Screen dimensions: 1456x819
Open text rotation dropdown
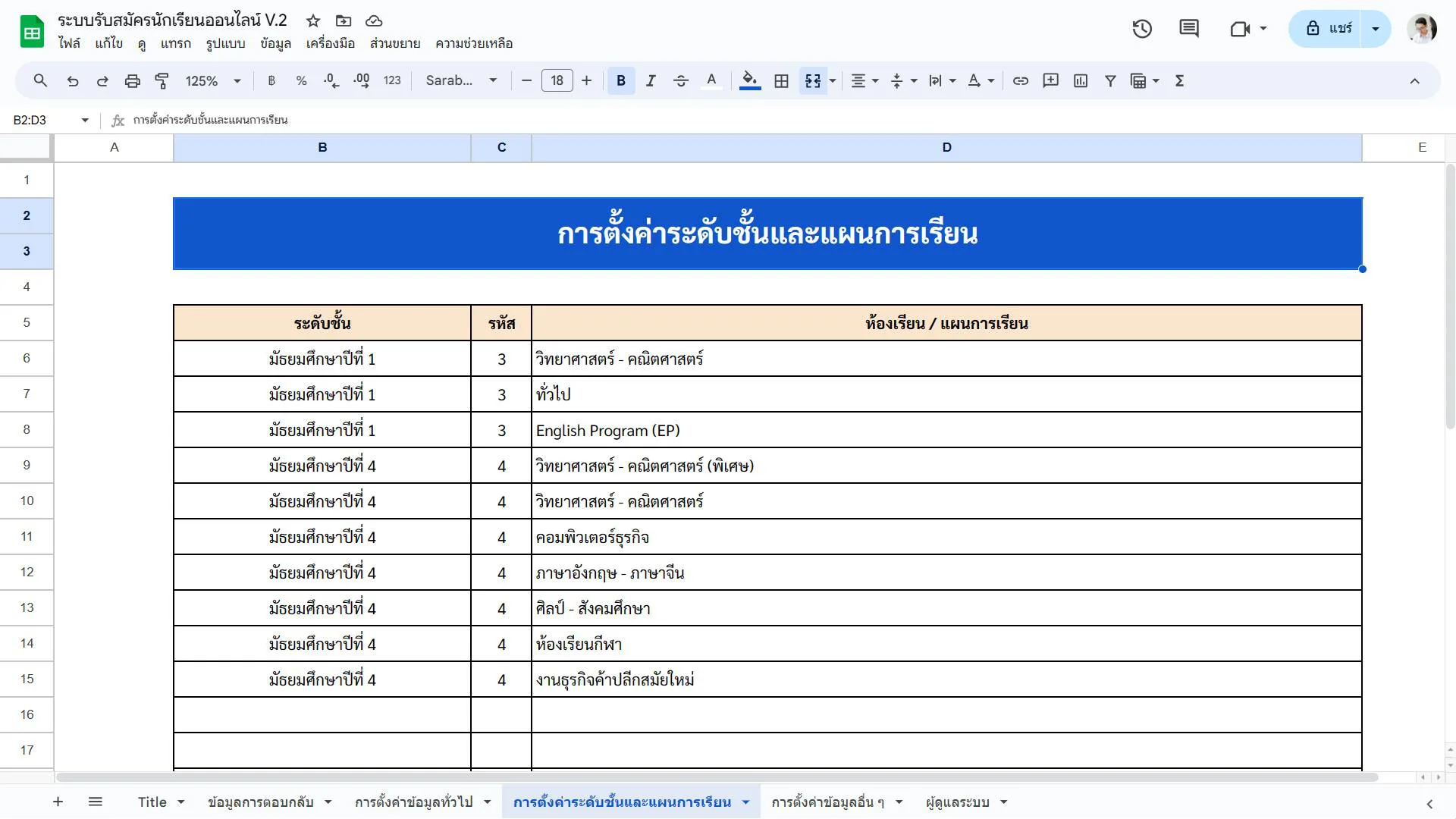pyautogui.click(x=981, y=80)
